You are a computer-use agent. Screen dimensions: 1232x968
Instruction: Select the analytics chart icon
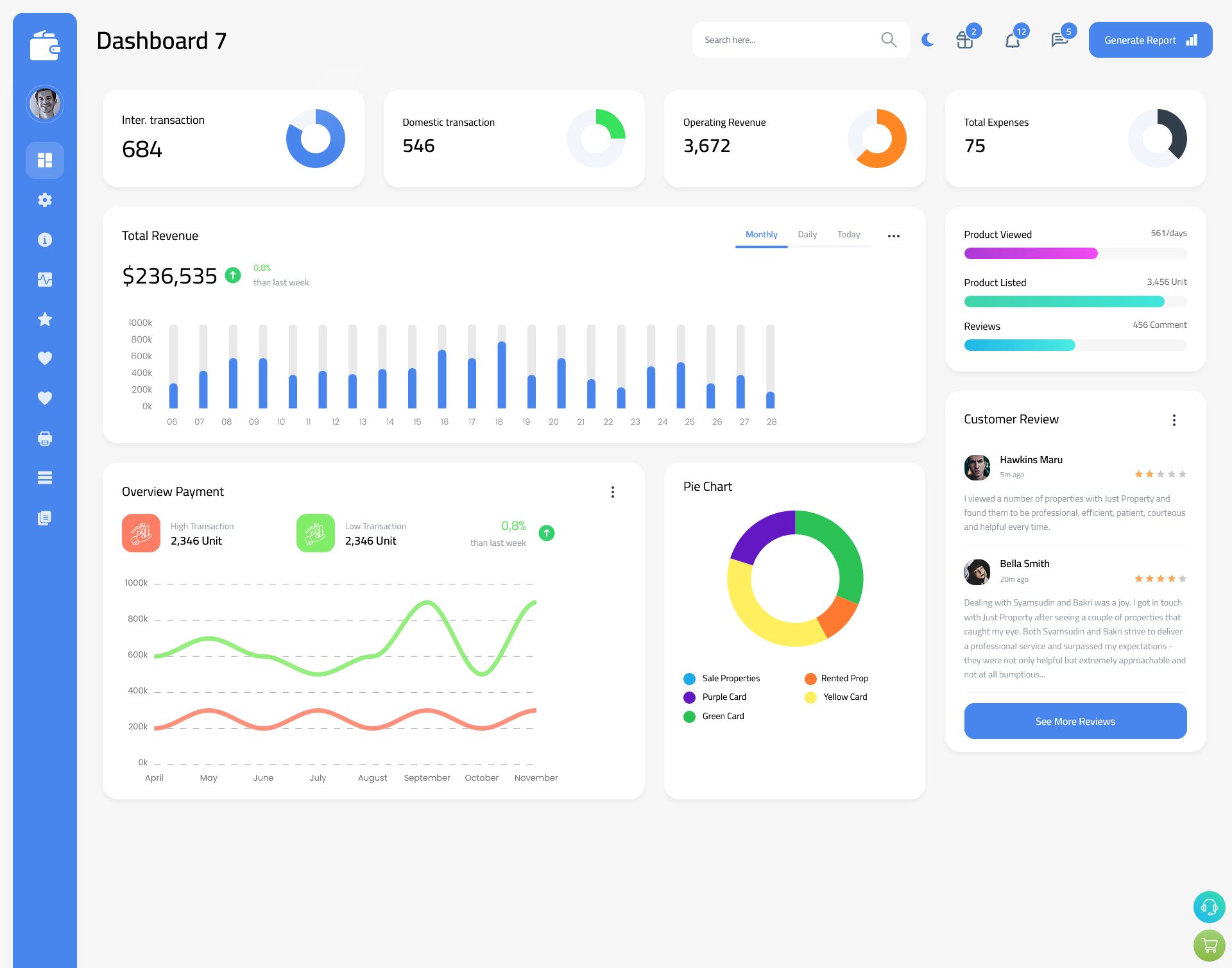click(44, 279)
